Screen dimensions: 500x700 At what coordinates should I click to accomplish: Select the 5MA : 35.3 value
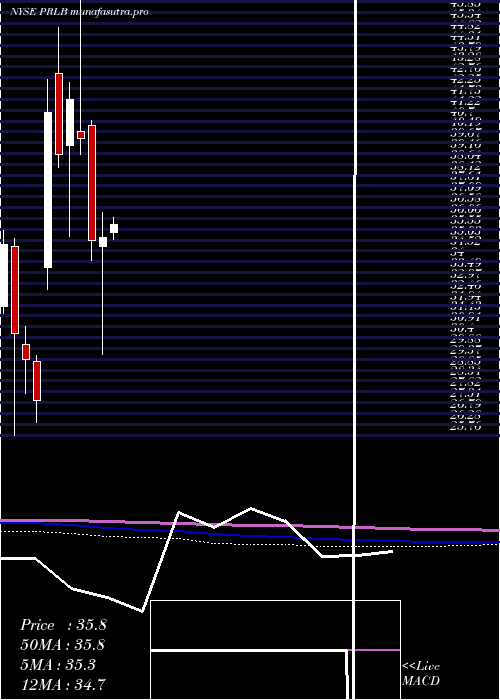pos(58,665)
